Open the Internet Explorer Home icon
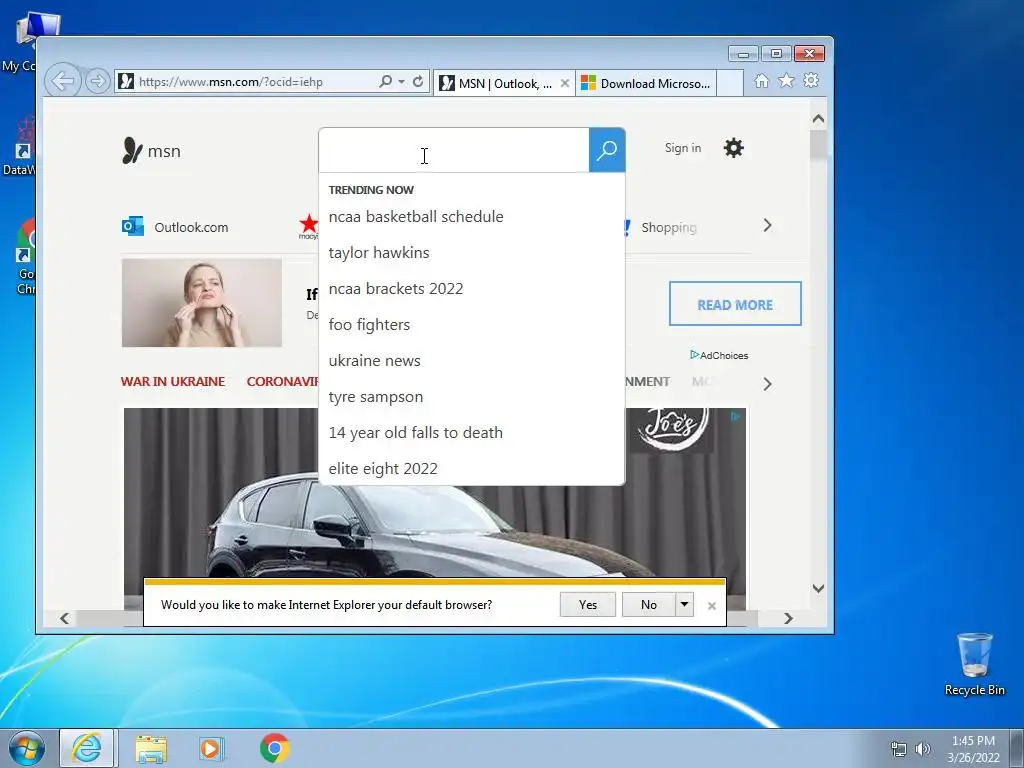Screen dimensions: 1024x768 [761, 80]
